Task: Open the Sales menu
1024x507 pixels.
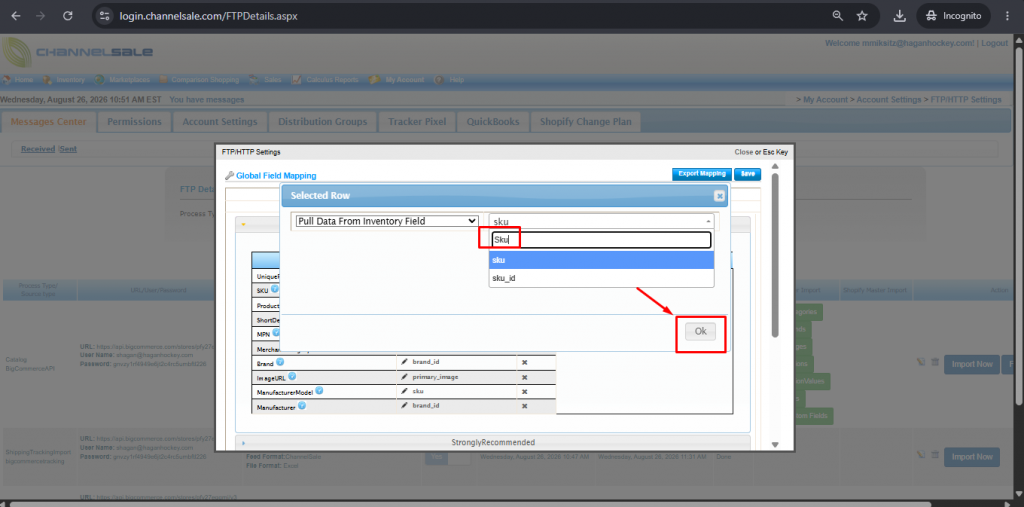Action: [x=265, y=80]
